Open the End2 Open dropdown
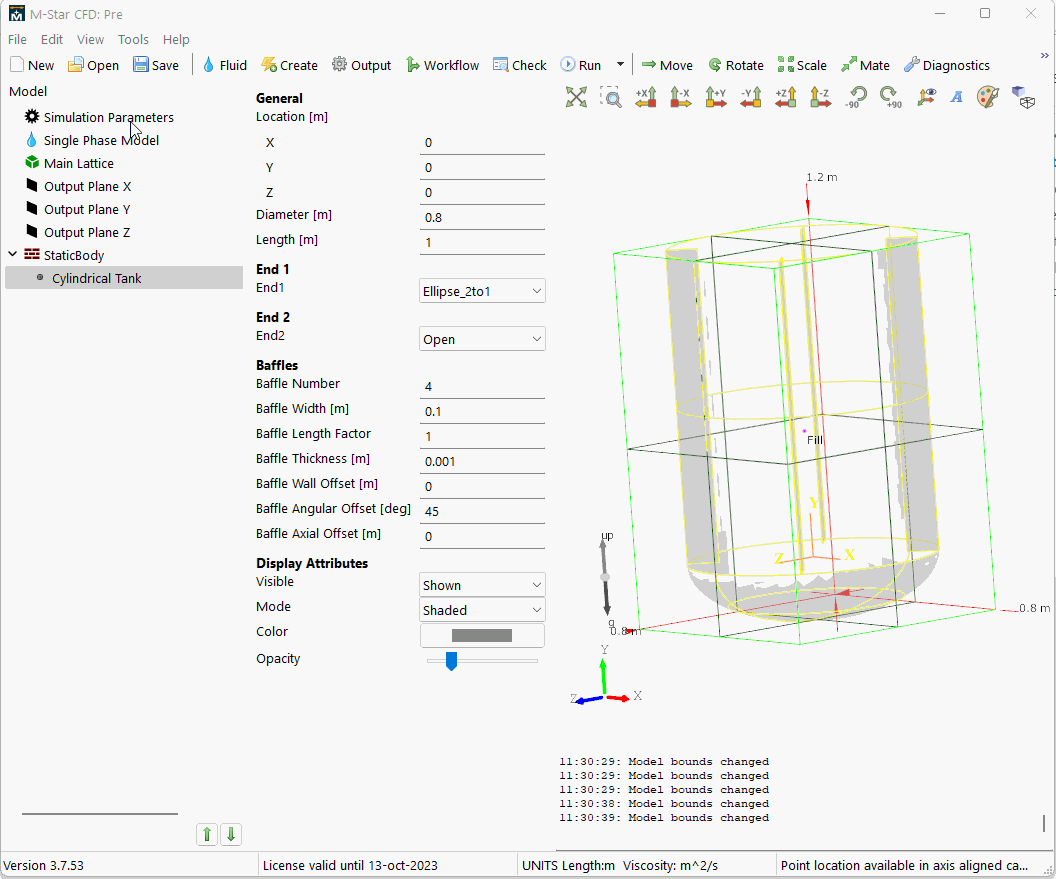The height and width of the screenshot is (879, 1056). (482, 339)
